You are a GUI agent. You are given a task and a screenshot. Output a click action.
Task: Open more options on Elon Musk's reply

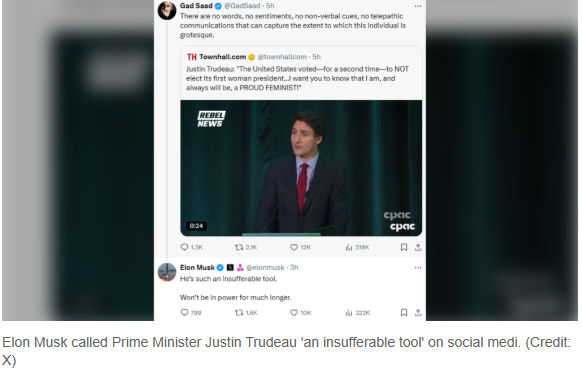(x=418, y=268)
